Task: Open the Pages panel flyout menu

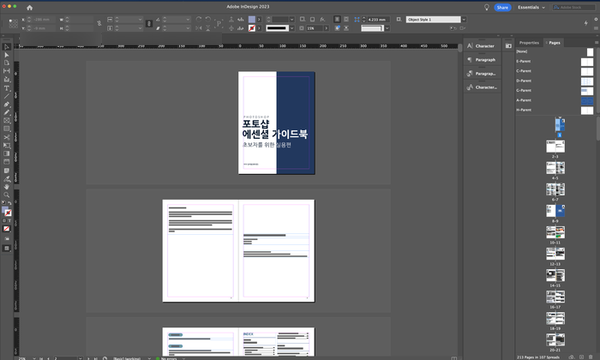Action: tap(596, 42)
